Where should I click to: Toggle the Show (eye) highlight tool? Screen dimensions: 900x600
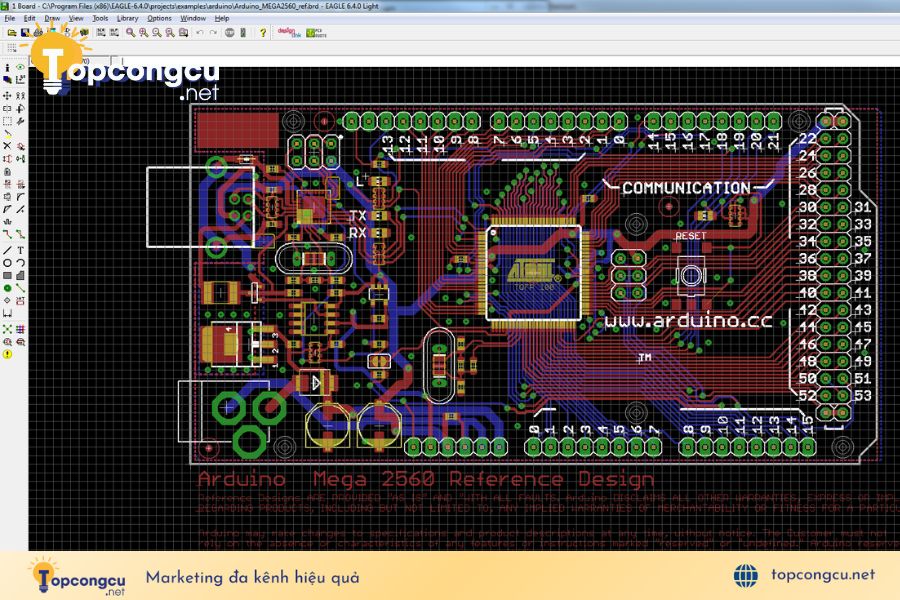point(20,68)
